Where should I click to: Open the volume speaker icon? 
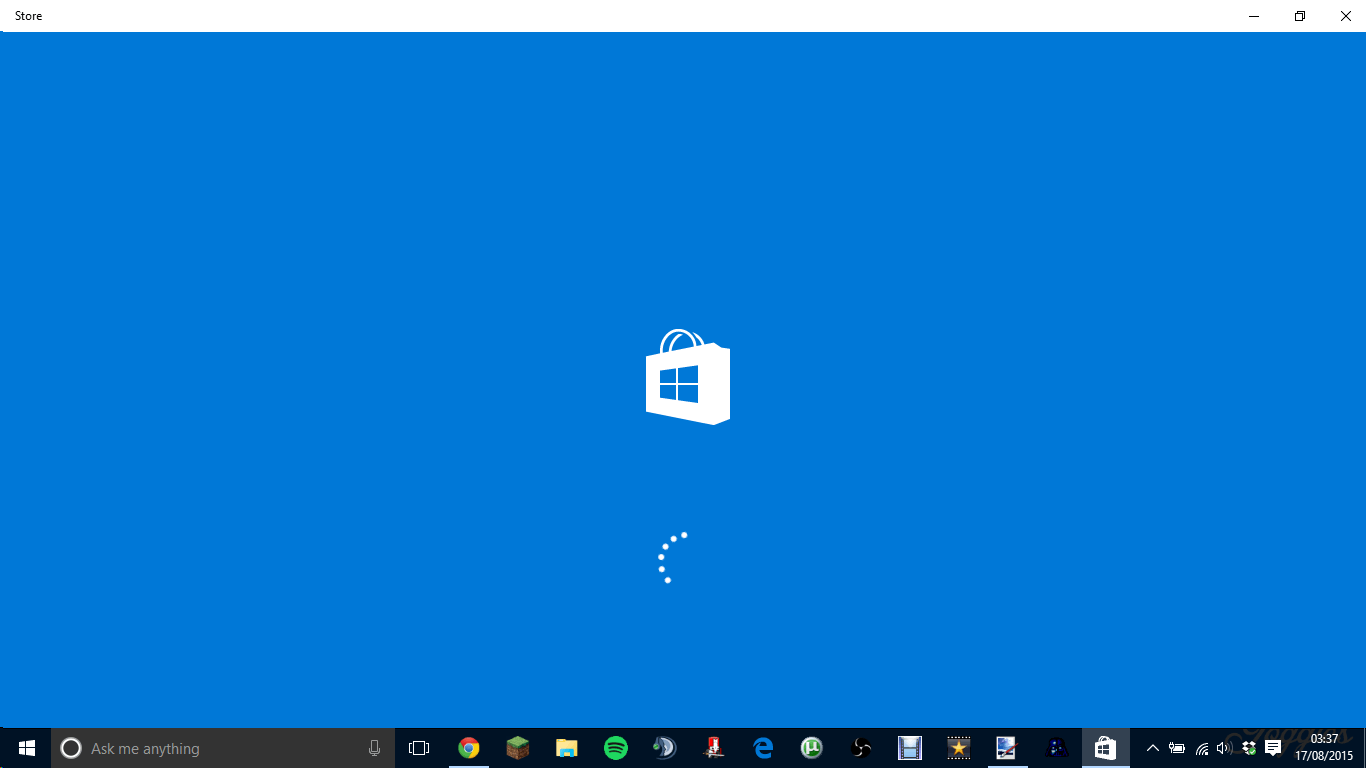(1225, 748)
